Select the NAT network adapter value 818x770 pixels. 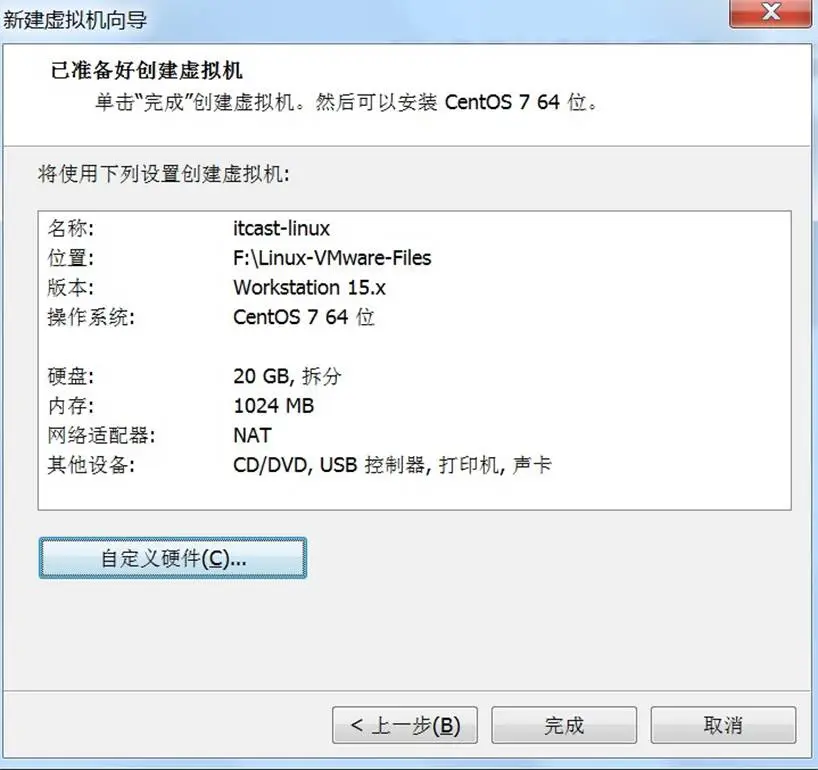point(252,435)
